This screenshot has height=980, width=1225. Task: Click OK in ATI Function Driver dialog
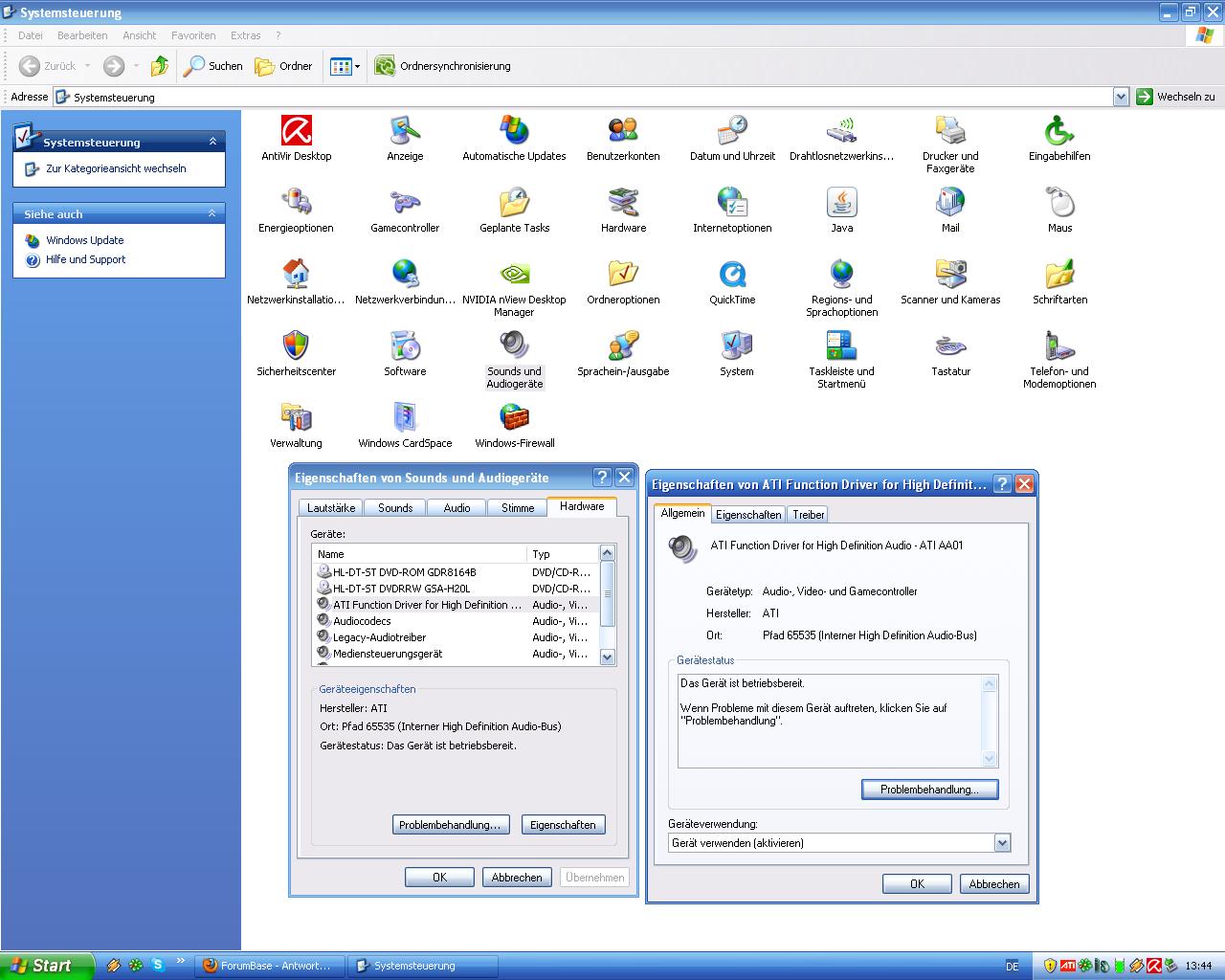tap(917, 884)
